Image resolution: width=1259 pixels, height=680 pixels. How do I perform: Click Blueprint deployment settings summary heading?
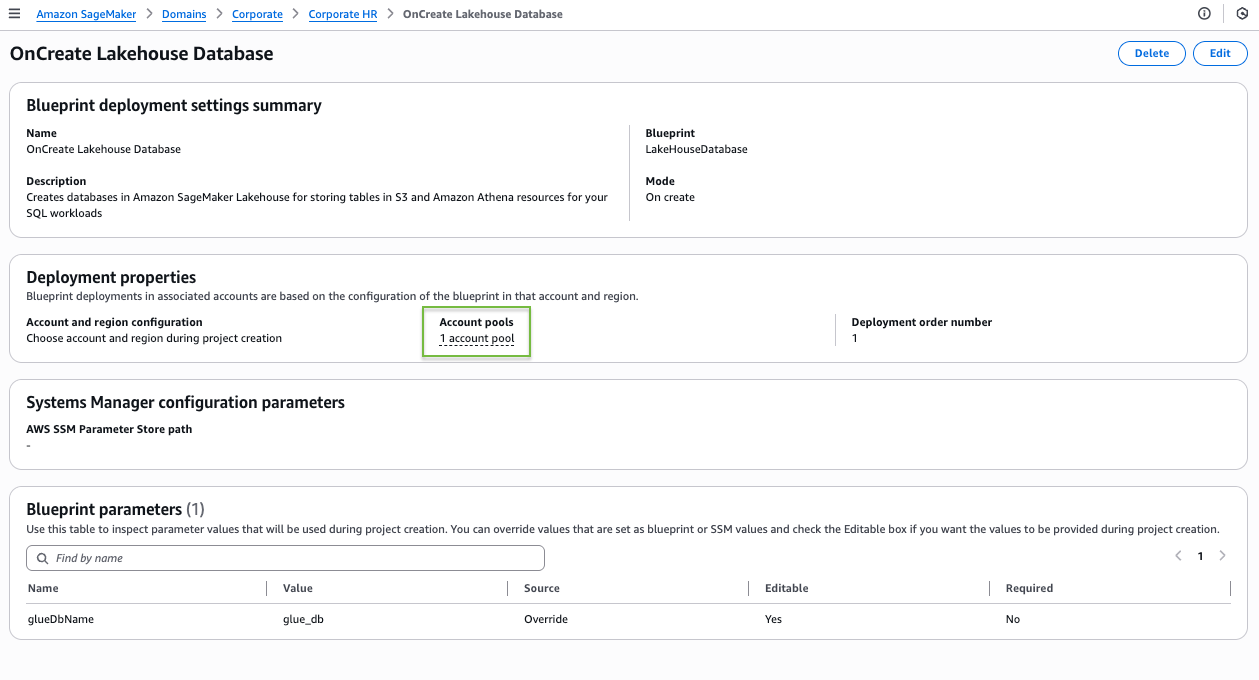click(x=174, y=105)
